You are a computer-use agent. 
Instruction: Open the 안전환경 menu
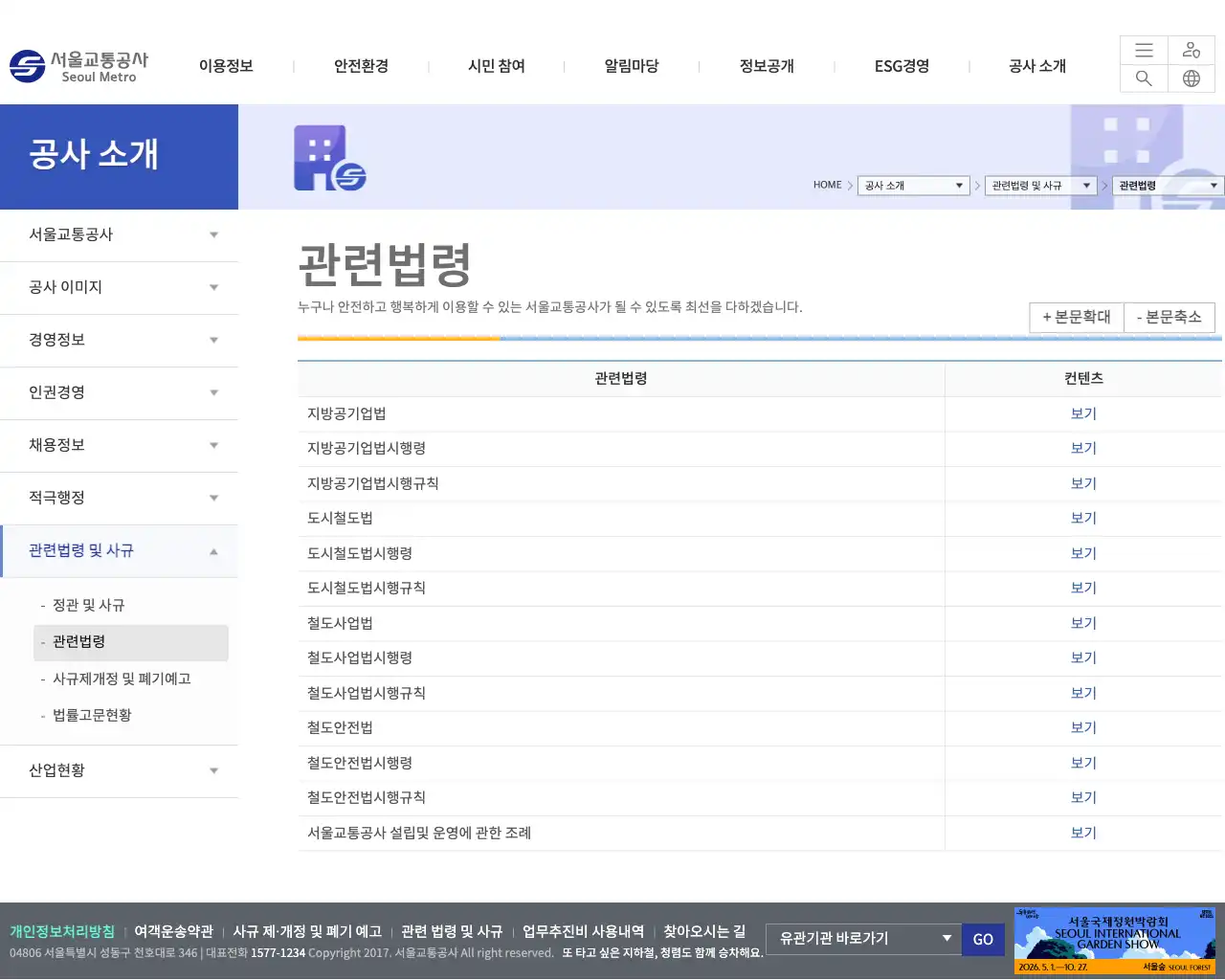[361, 66]
